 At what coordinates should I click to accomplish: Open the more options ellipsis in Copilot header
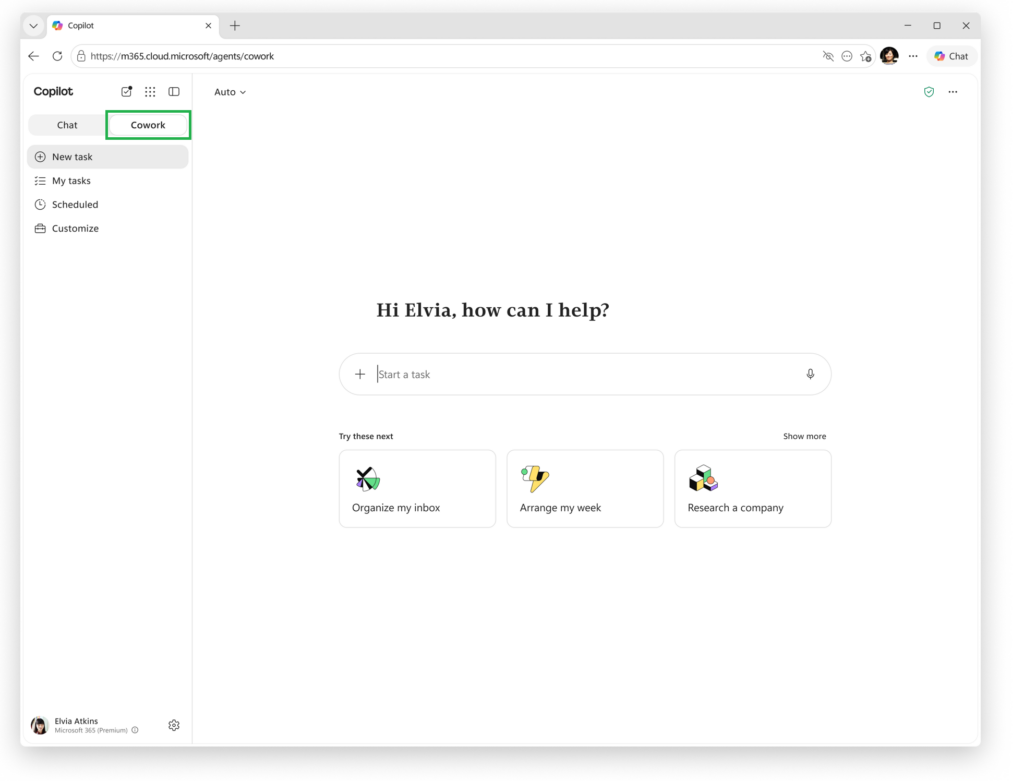(x=953, y=92)
